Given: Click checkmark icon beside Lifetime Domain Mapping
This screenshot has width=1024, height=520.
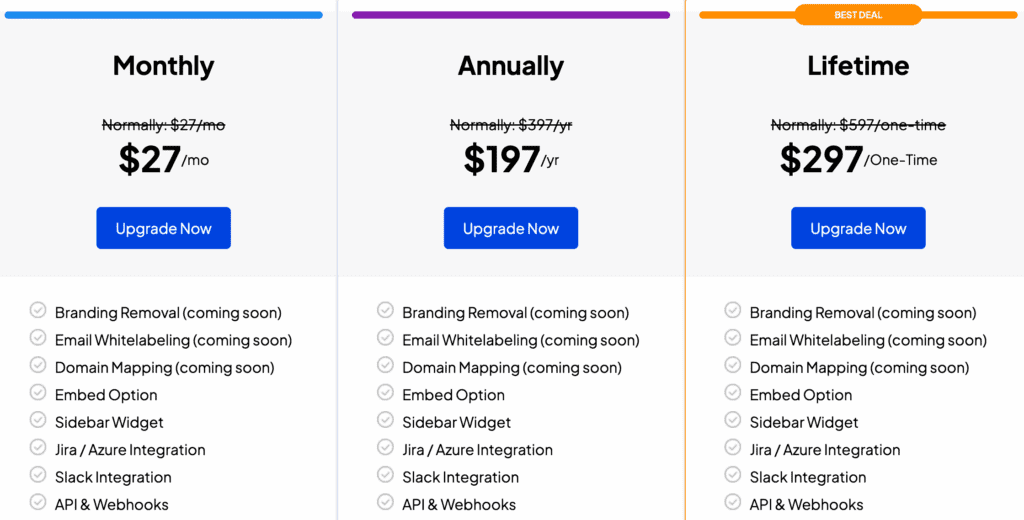Looking at the screenshot, I should [x=733, y=365].
